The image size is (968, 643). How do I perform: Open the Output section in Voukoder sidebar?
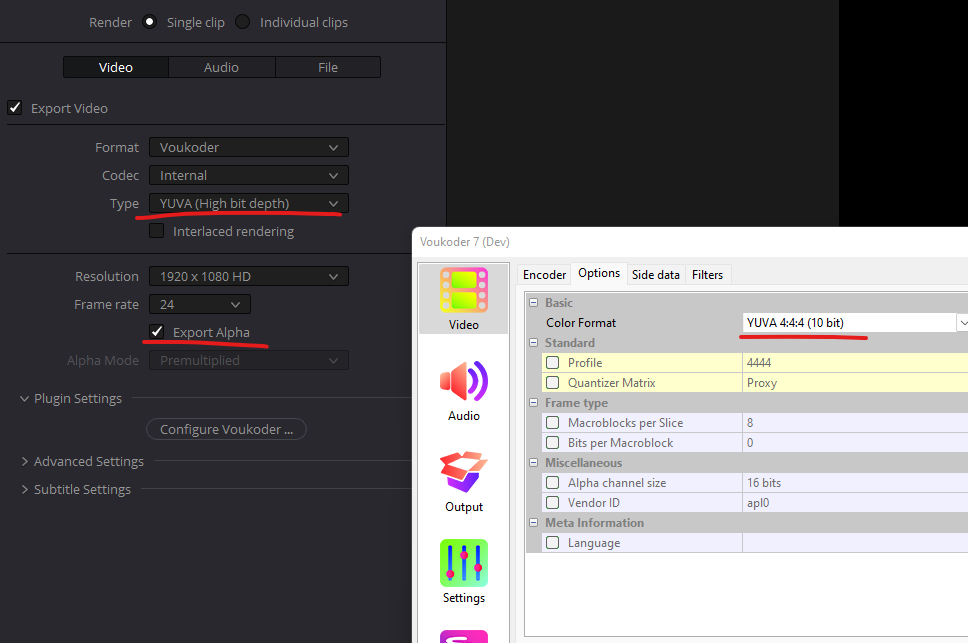coord(463,480)
